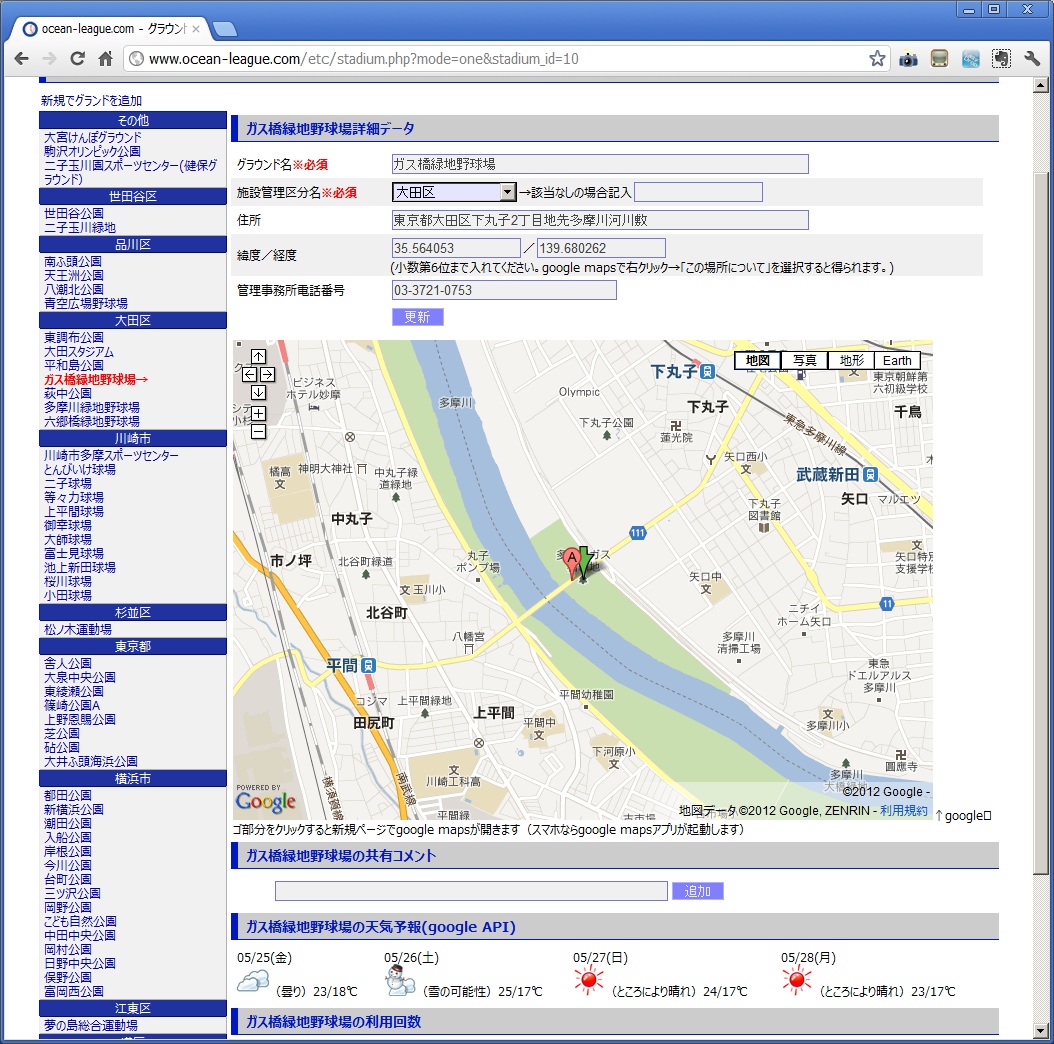Screen dimensions: 1054x1044
Task: Pan the map left with arrow button
Action: point(249,374)
